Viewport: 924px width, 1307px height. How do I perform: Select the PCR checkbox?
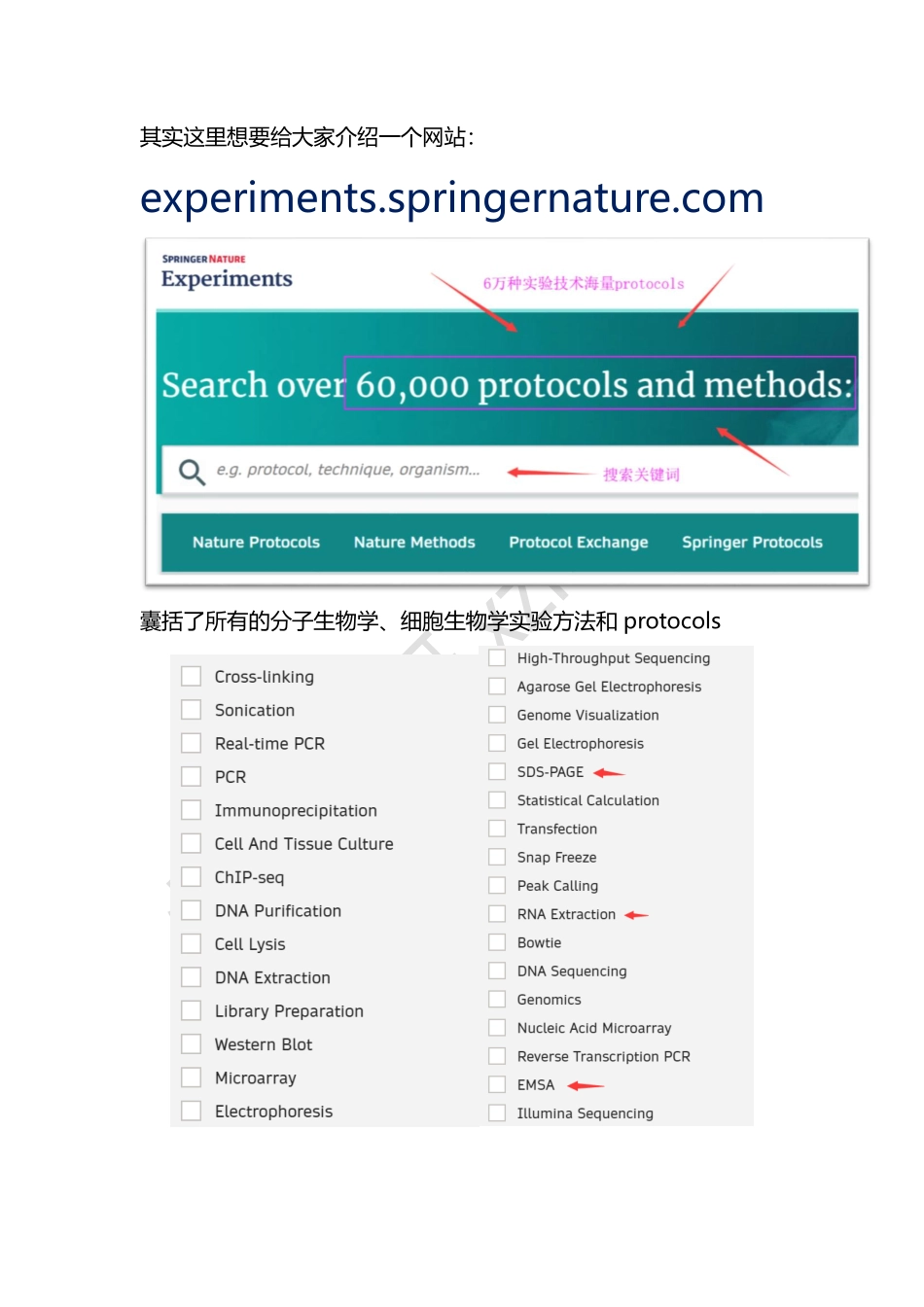[191, 776]
